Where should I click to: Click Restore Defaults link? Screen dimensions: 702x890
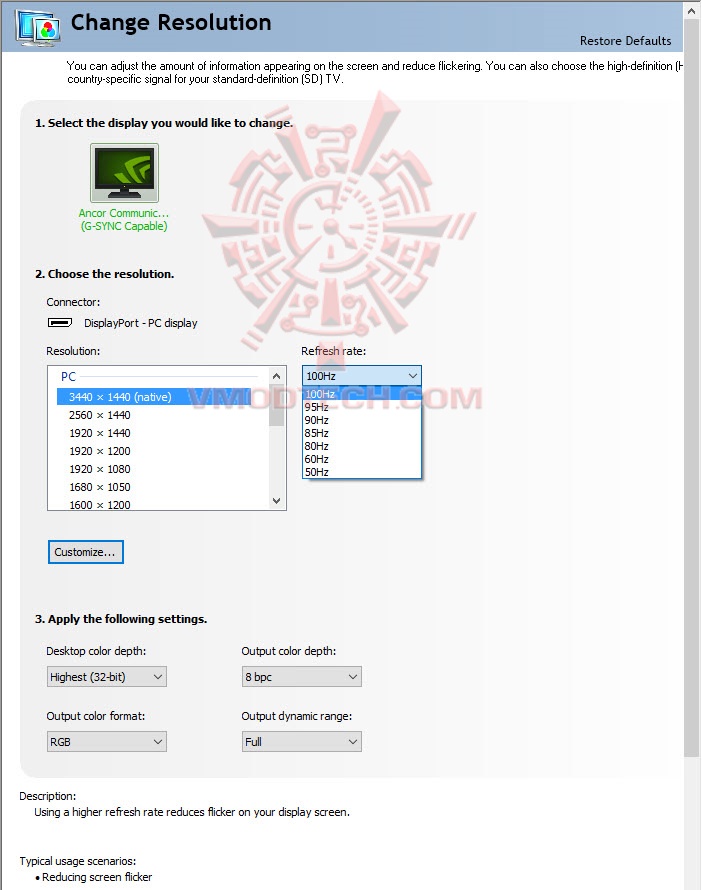point(625,41)
